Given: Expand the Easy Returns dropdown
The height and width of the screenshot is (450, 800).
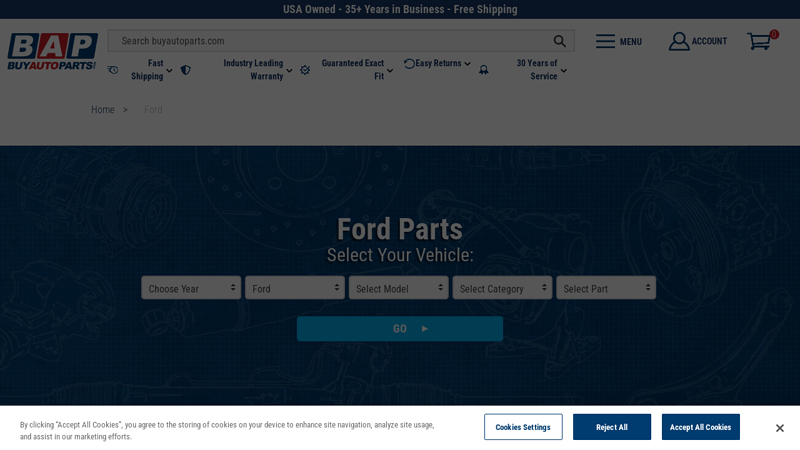Looking at the screenshot, I should [467, 64].
